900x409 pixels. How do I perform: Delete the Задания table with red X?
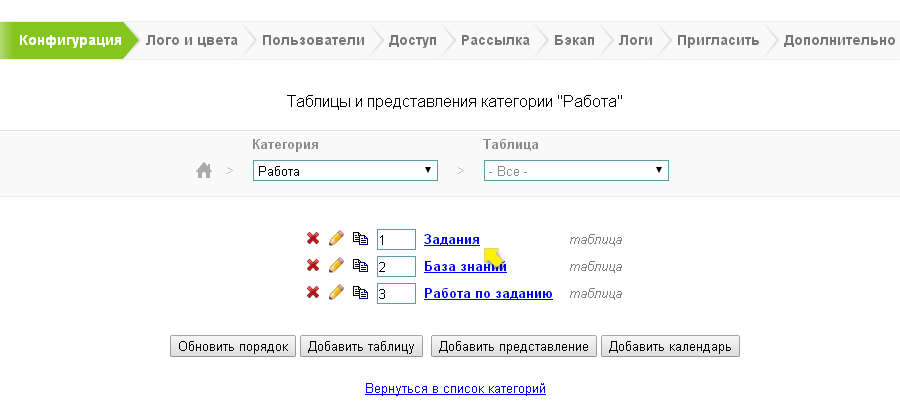point(313,239)
